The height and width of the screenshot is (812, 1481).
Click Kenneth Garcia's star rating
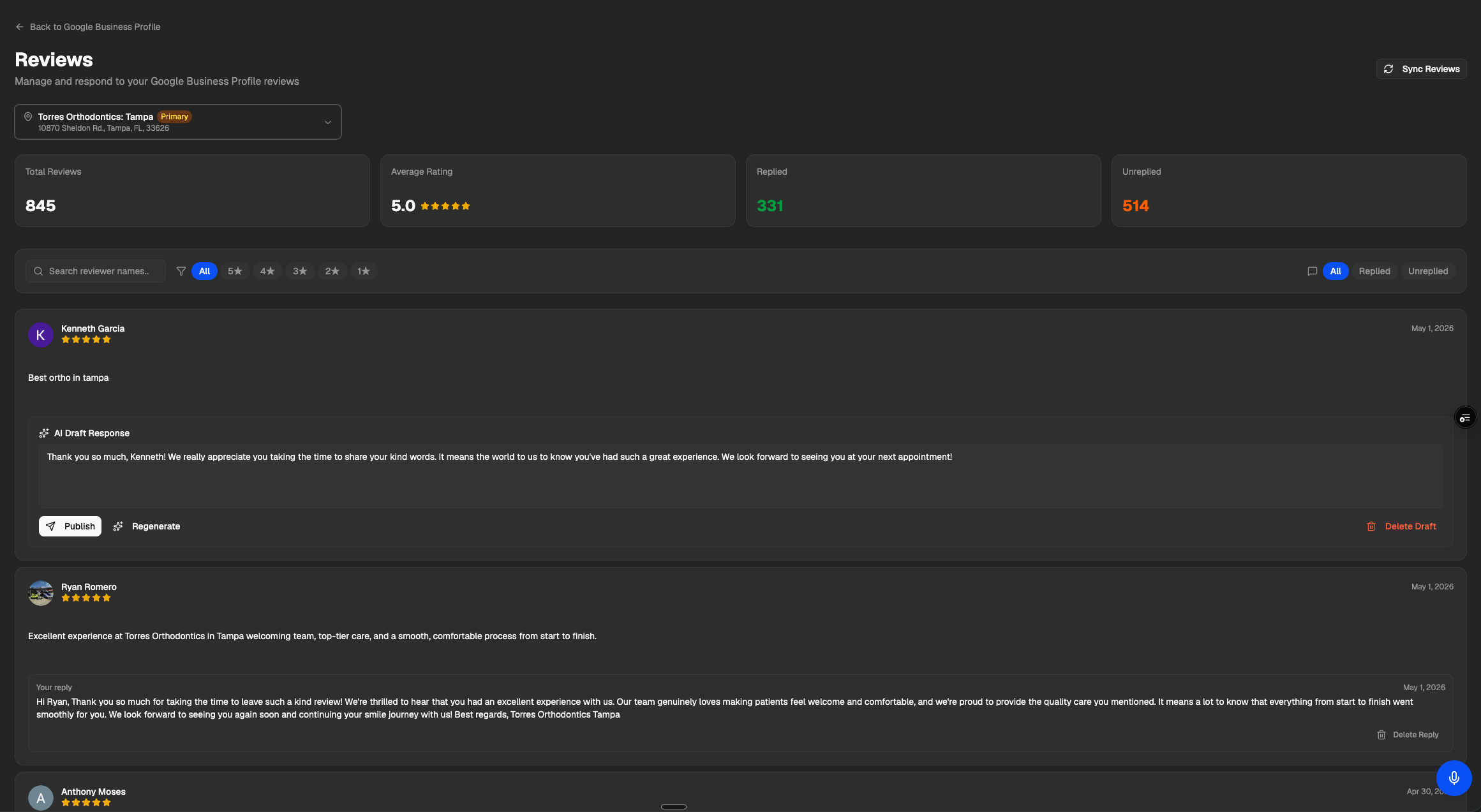tap(86, 340)
